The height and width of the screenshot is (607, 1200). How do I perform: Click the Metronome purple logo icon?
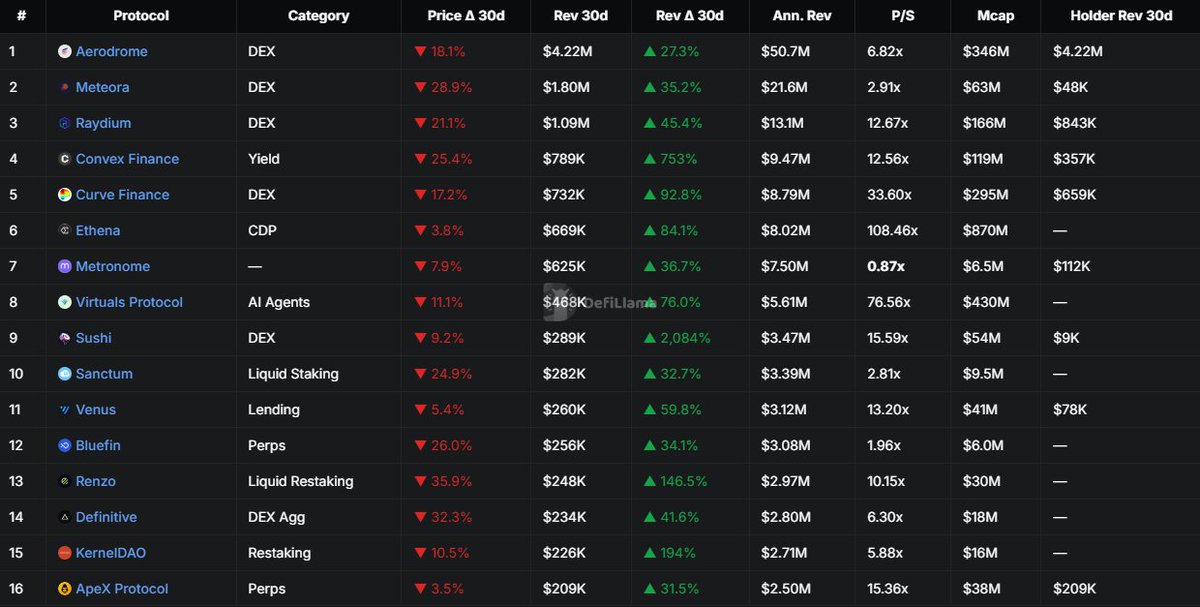(65, 267)
